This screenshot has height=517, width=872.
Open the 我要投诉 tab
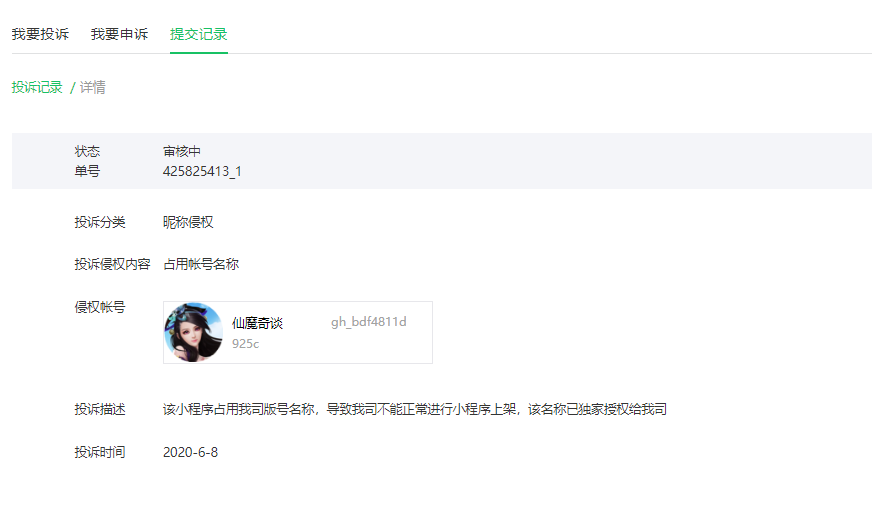click(40, 34)
